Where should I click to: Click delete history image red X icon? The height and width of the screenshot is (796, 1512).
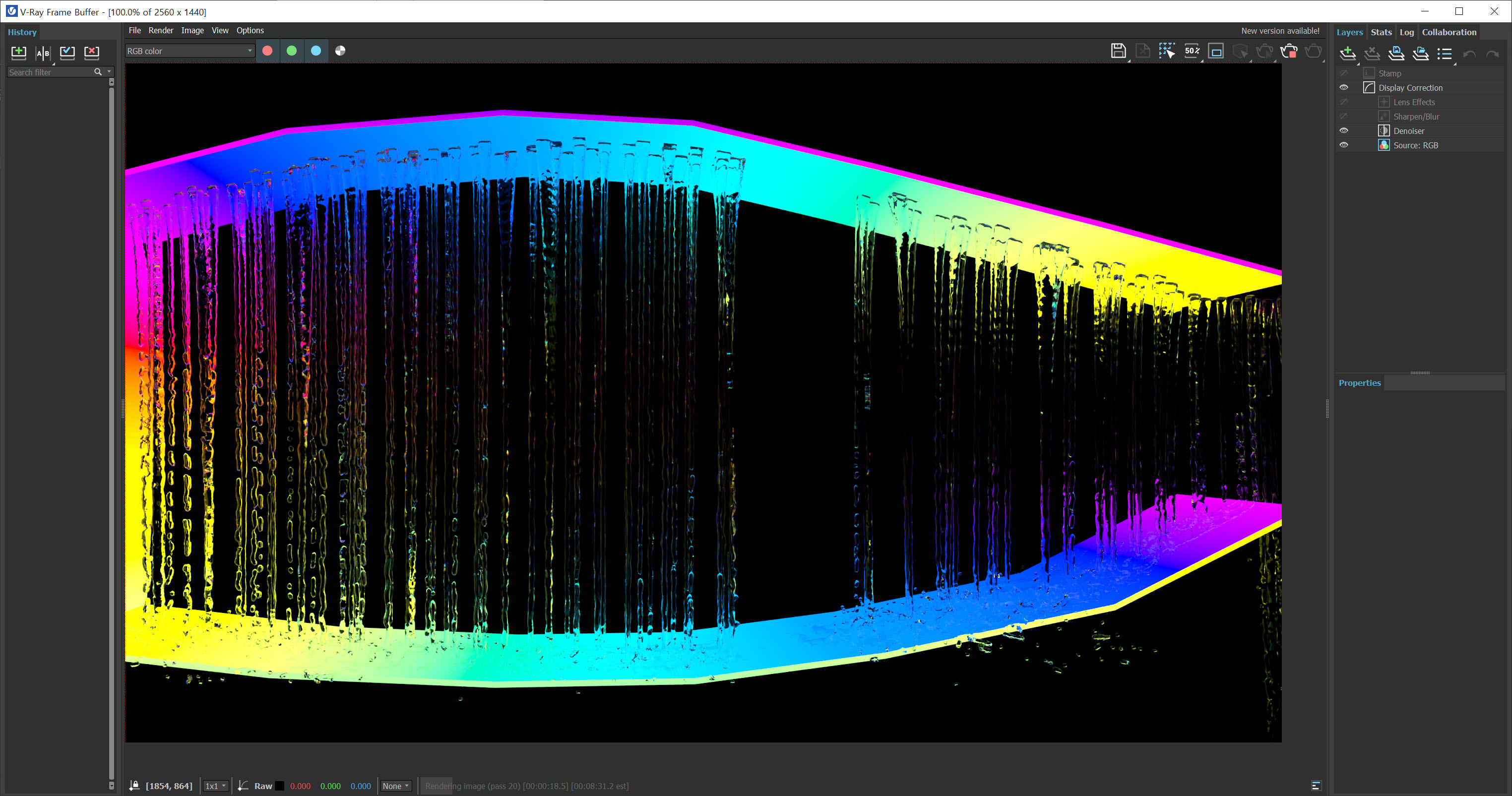tap(92, 52)
